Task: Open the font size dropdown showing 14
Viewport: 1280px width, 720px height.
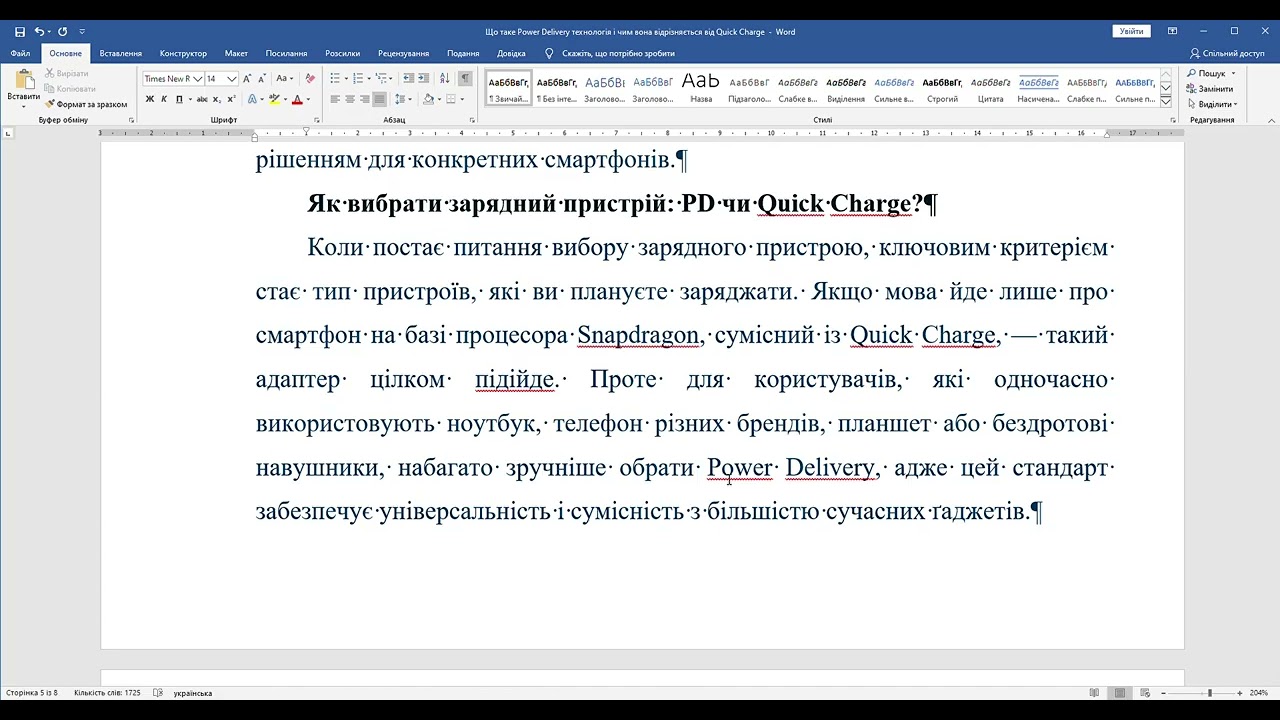Action: [x=232, y=79]
